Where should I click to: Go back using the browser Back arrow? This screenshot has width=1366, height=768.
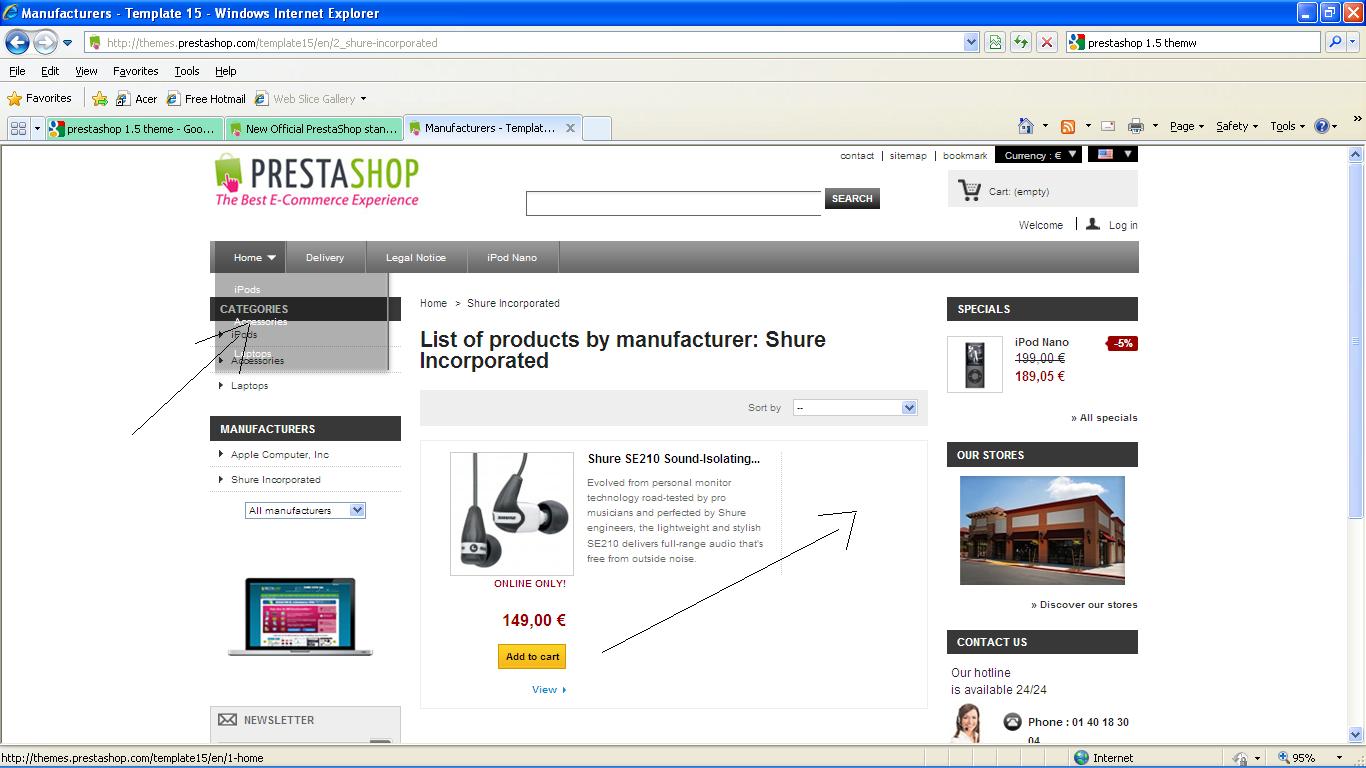pyautogui.click(x=17, y=42)
